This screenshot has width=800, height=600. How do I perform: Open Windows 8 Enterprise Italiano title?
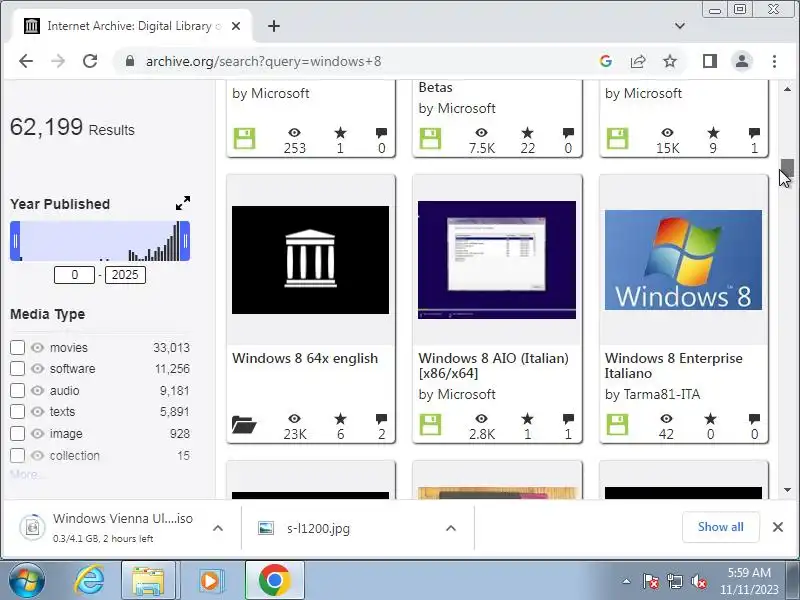673,365
